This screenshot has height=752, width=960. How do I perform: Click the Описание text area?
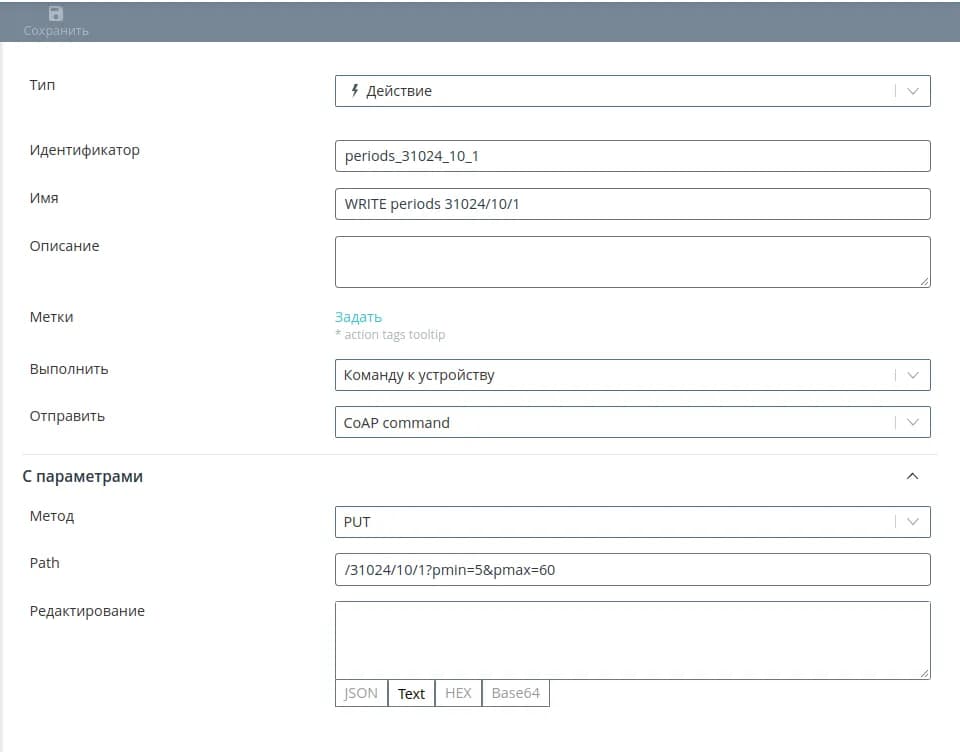tap(632, 262)
